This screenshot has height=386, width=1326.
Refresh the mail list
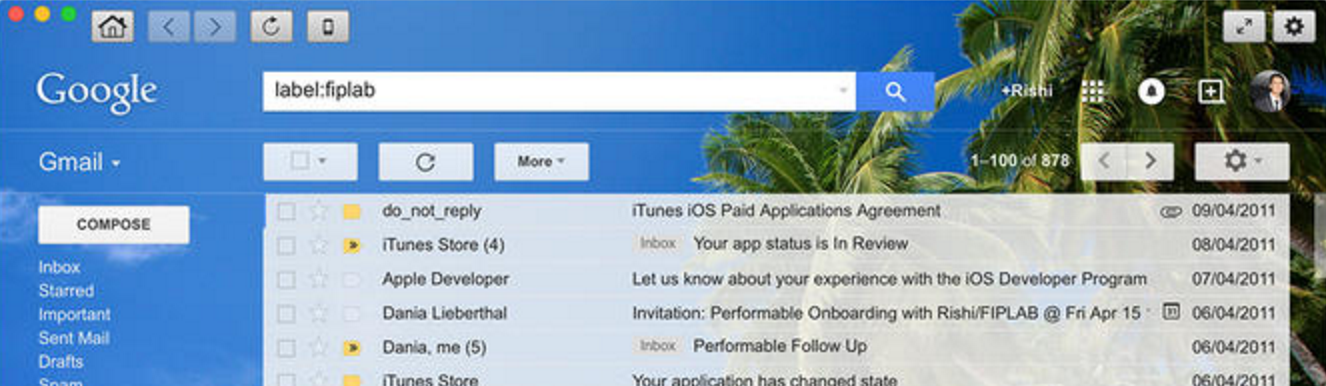pyautogui.click(x=425, y=161)
